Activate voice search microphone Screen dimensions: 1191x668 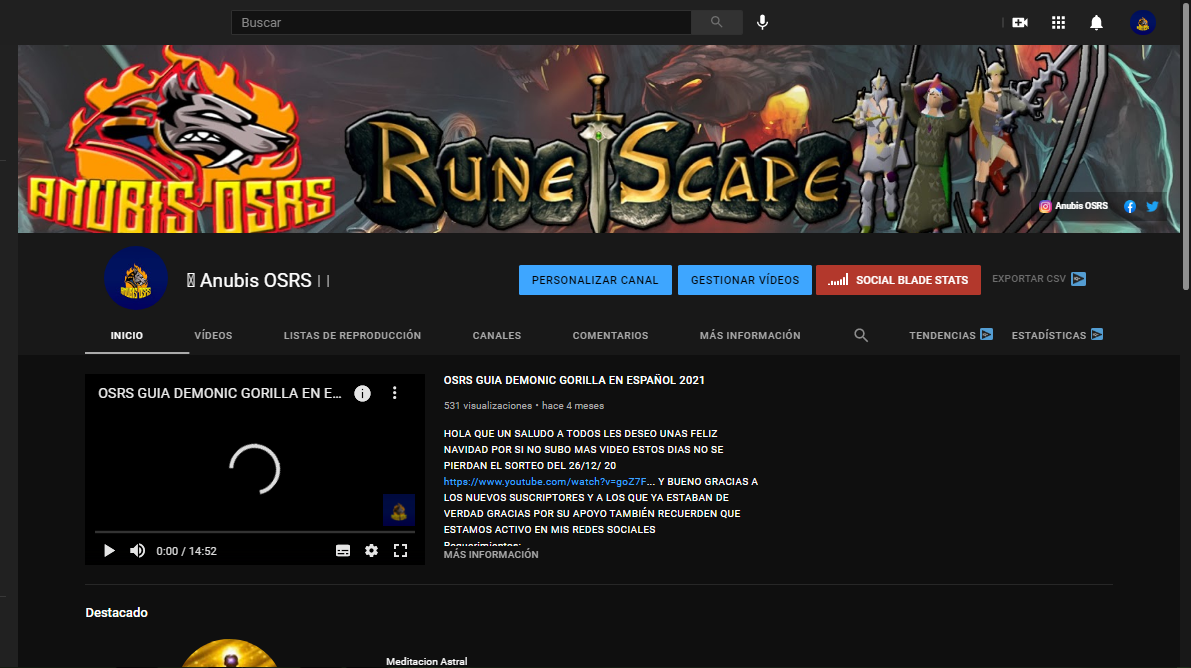coord(762,22)
